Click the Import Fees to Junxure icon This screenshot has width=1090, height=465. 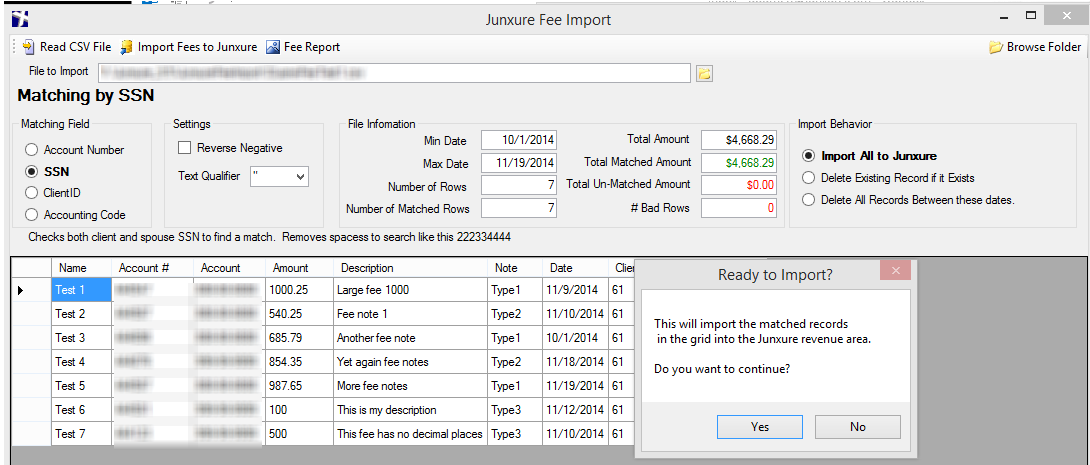tap(127, 47)
